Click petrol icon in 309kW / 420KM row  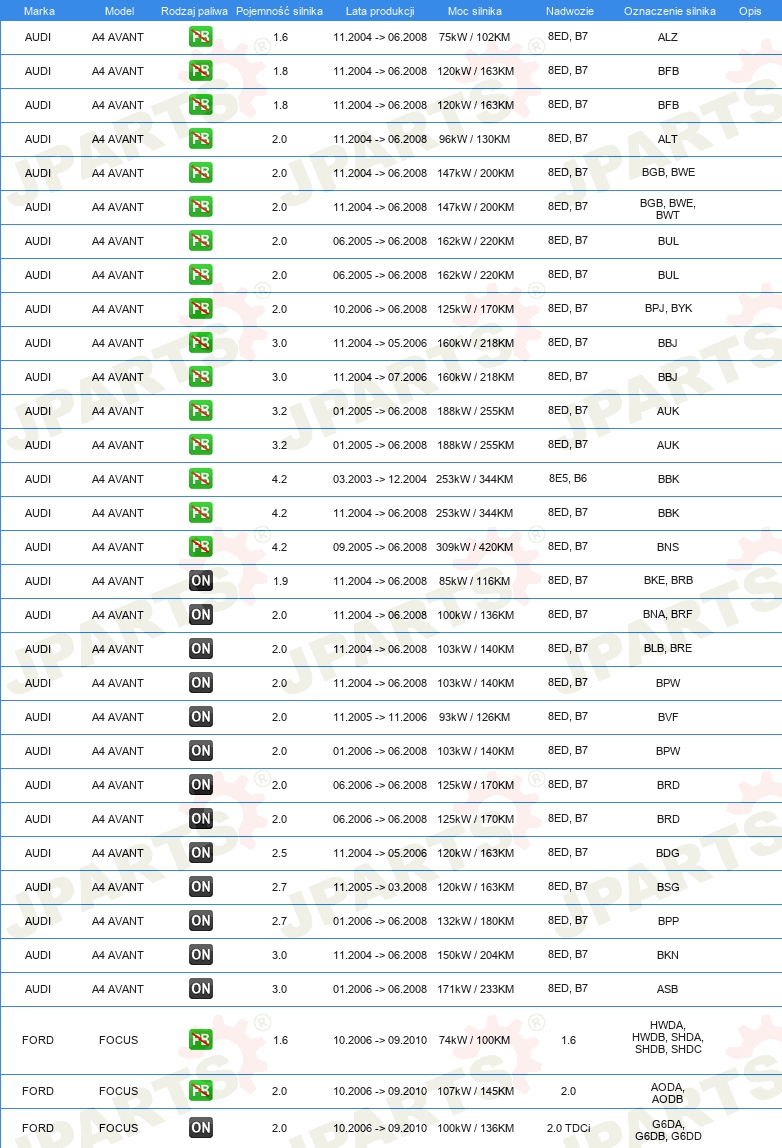[201, 547]
